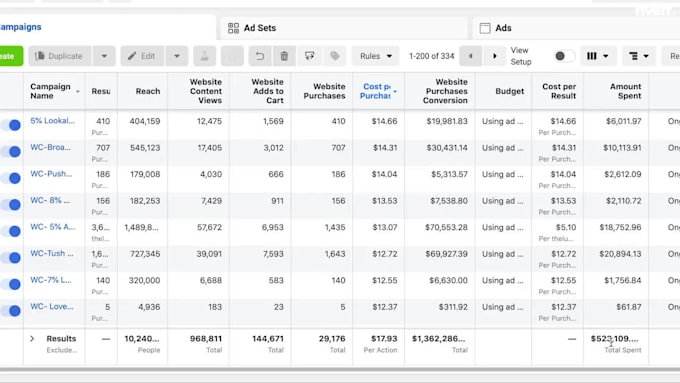Click the 404,159 reach cell
The height and width of the screenshot is (383, 680).
[x=145, y=121]
